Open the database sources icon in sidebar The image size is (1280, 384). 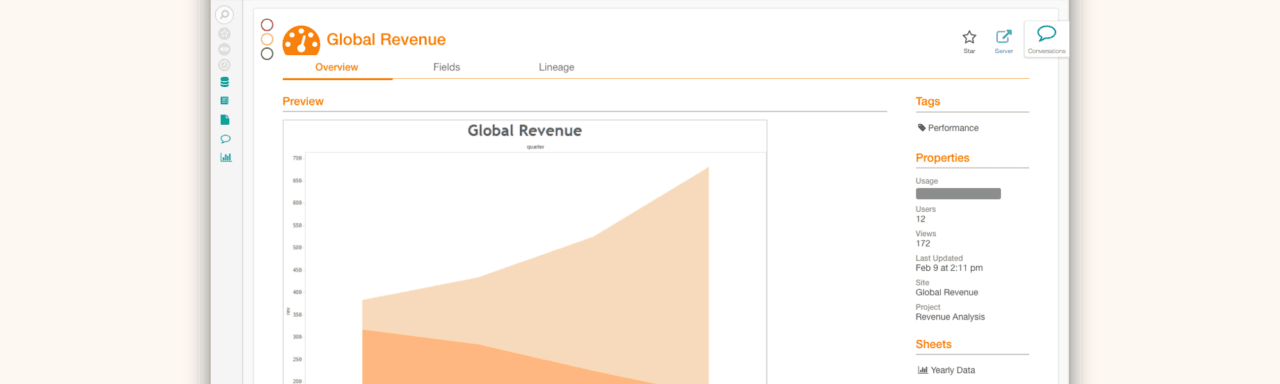coord(225,82)
